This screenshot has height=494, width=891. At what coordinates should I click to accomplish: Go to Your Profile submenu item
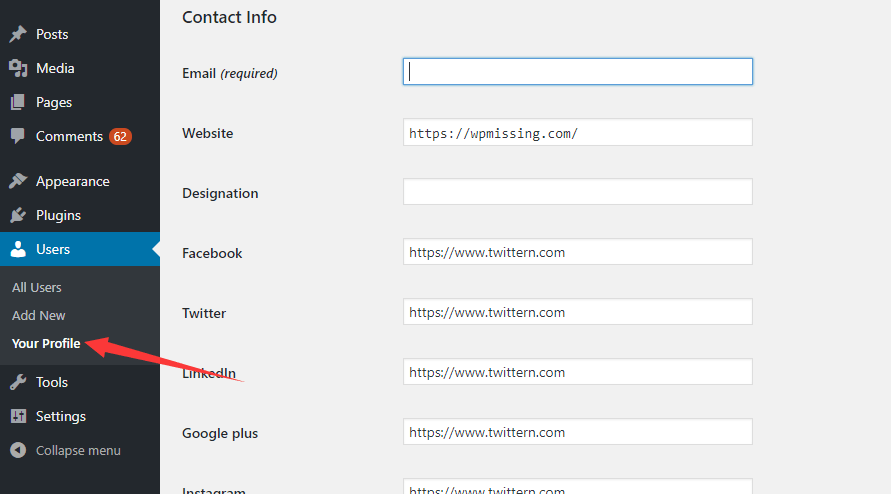click(x=46, y=343)
